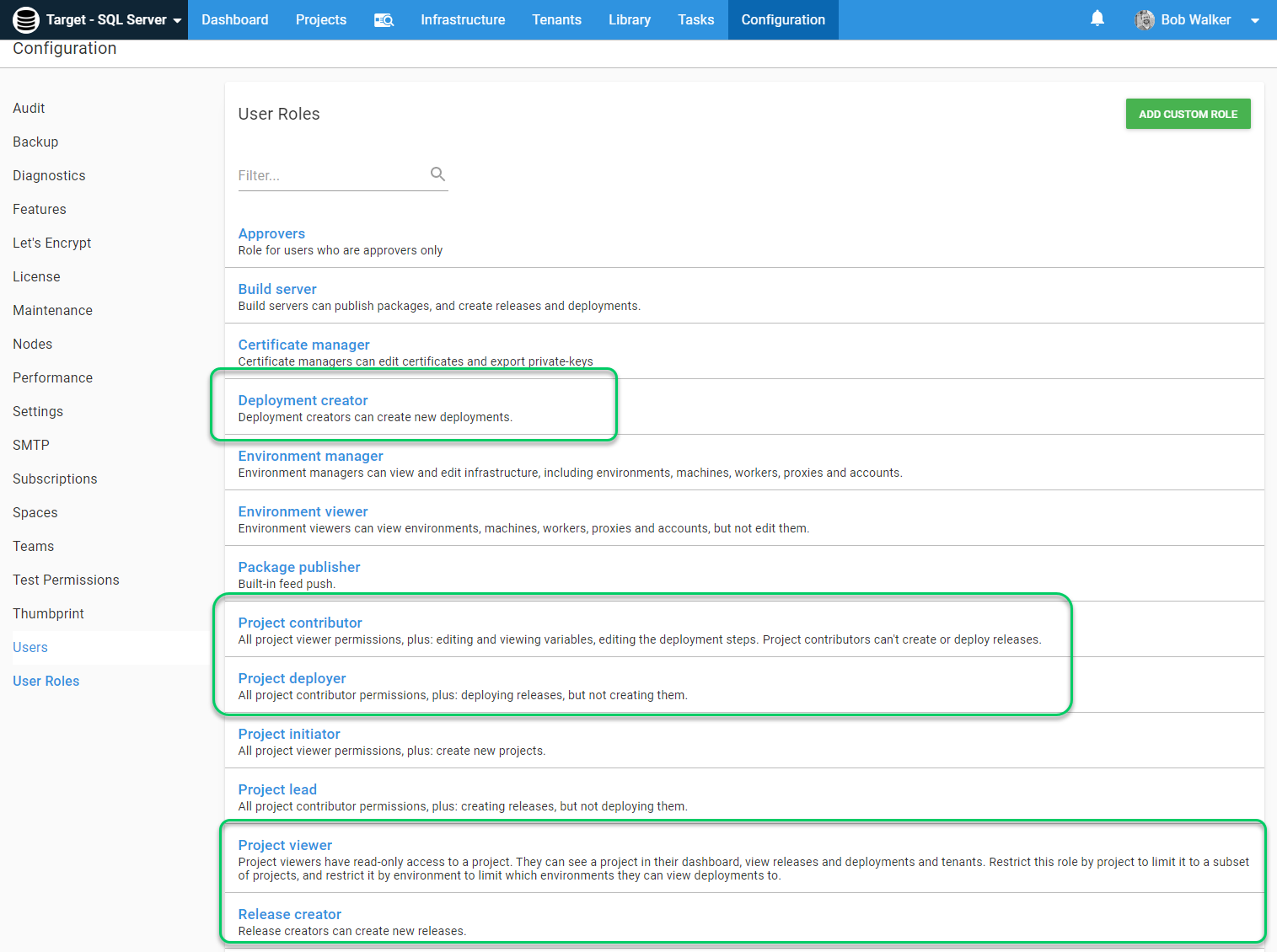Viewport: 1277px width, 952px height.
Task: Open the Release creator role
Action: [289, 914]
